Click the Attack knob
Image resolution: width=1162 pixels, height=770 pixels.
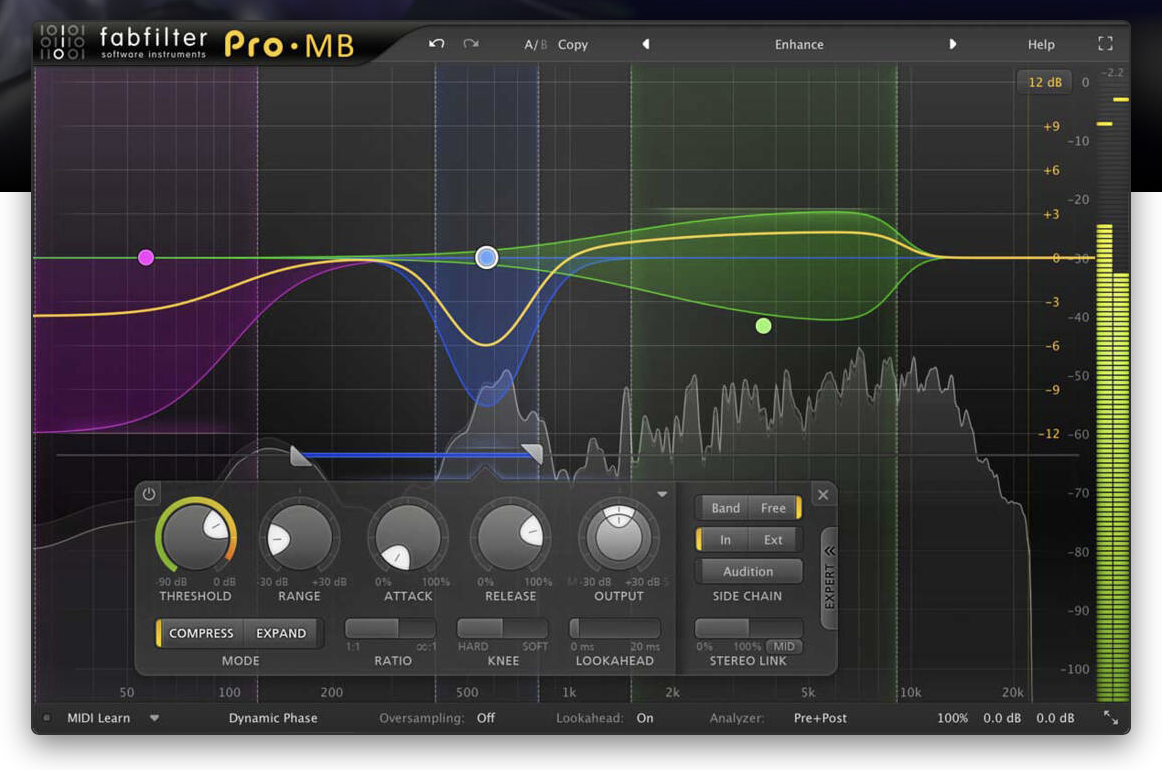coord(408,538)
